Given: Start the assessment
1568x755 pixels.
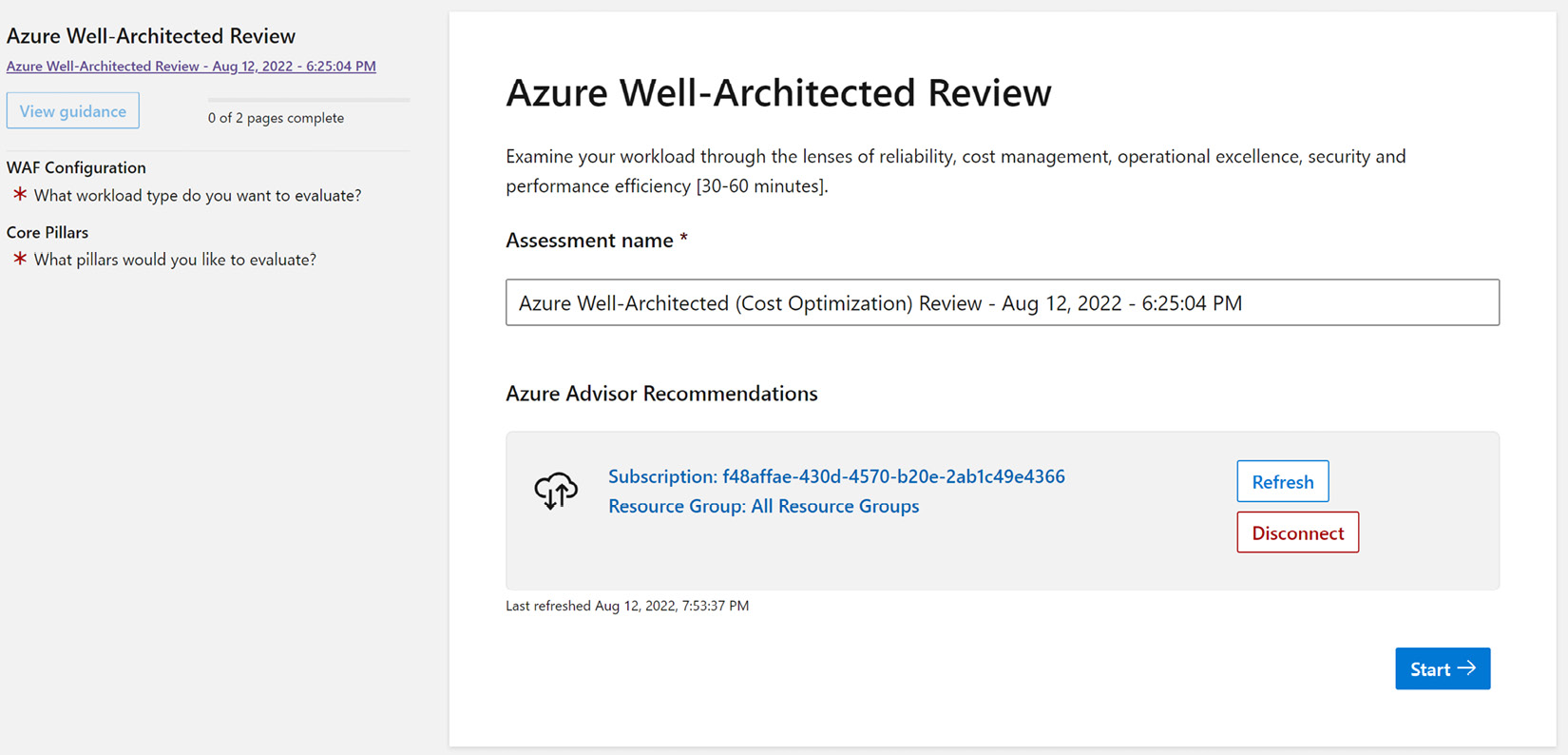Looking at the screenshot, I should pyautogui.click(x=1443, y=668).
